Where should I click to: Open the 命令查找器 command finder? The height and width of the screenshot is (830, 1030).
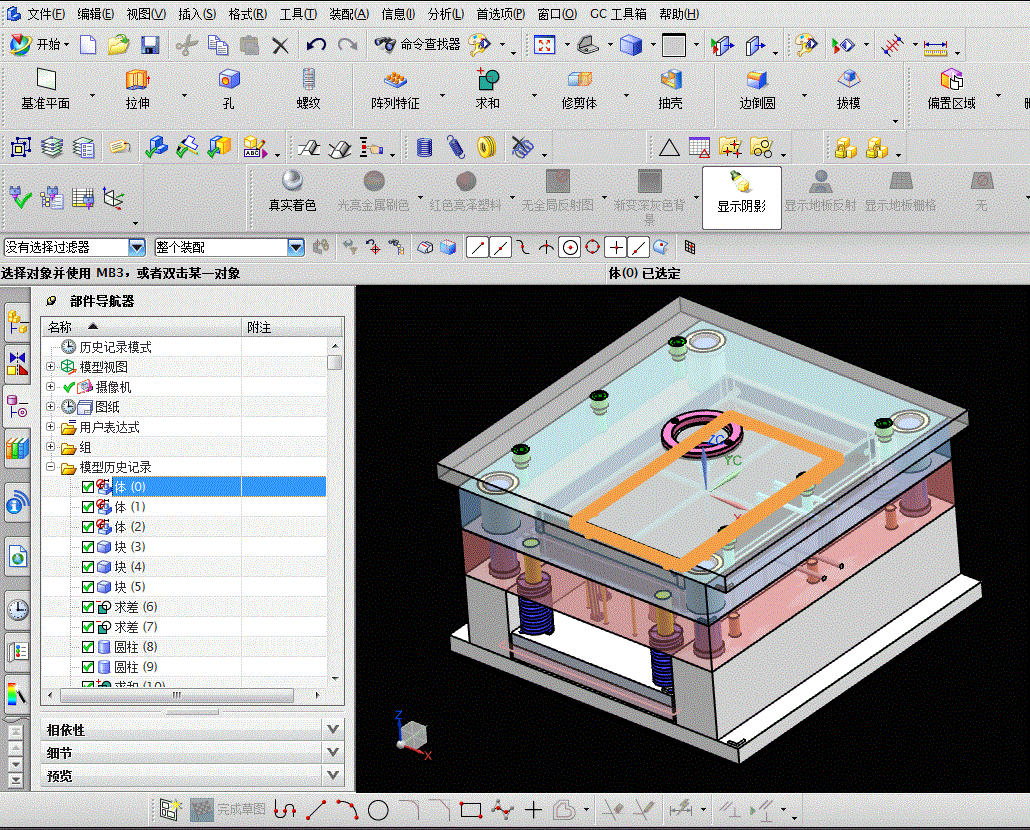[418, 45]
